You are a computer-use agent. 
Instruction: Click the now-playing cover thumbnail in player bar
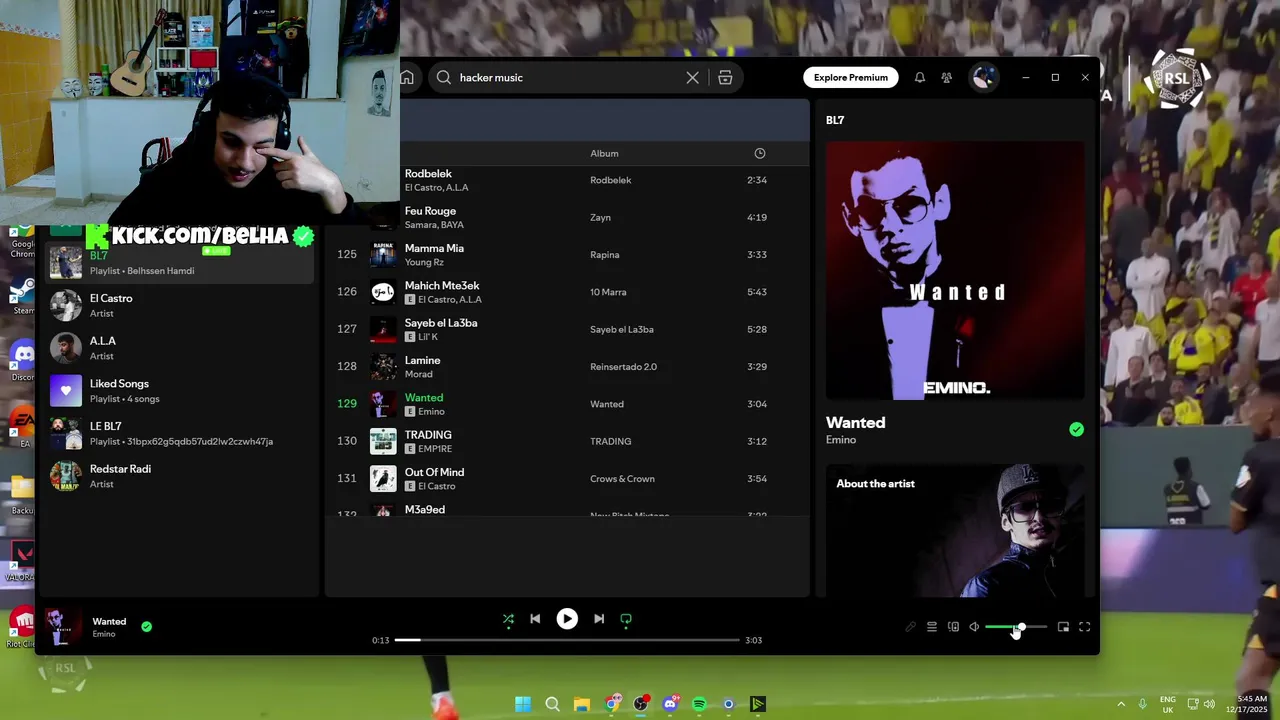click(62, 626)
